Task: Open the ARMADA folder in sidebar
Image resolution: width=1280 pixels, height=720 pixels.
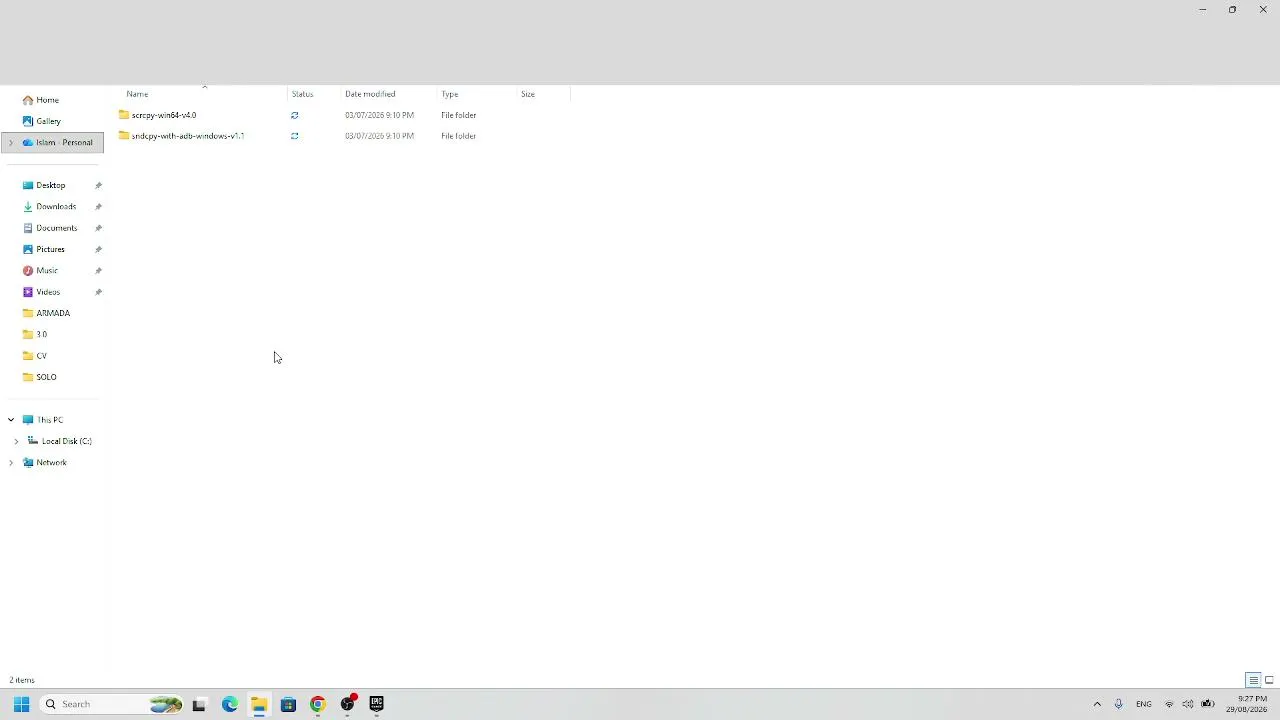Action: tap(53, 313)
